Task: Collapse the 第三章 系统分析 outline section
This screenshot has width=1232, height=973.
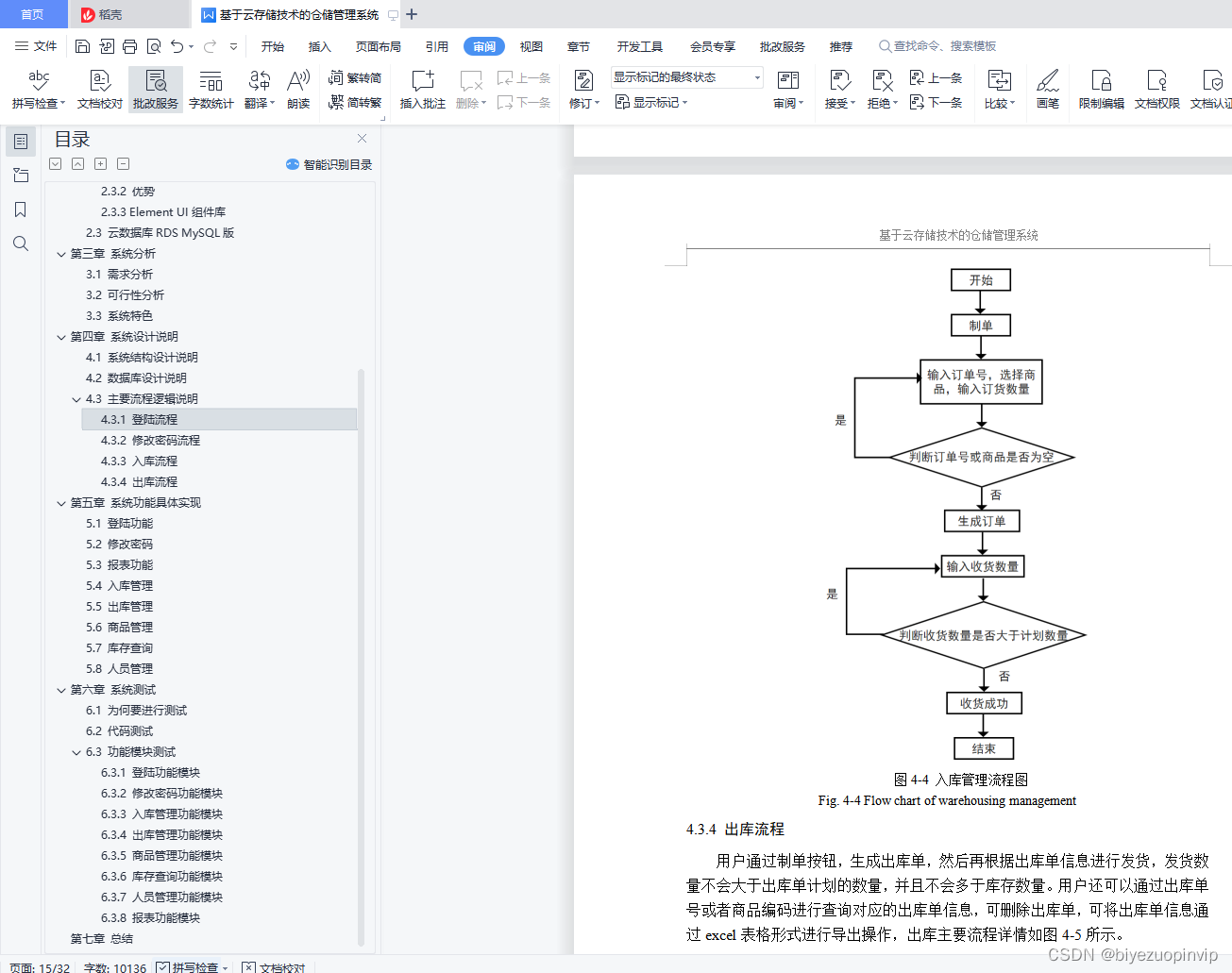Action: coord(60,253)
